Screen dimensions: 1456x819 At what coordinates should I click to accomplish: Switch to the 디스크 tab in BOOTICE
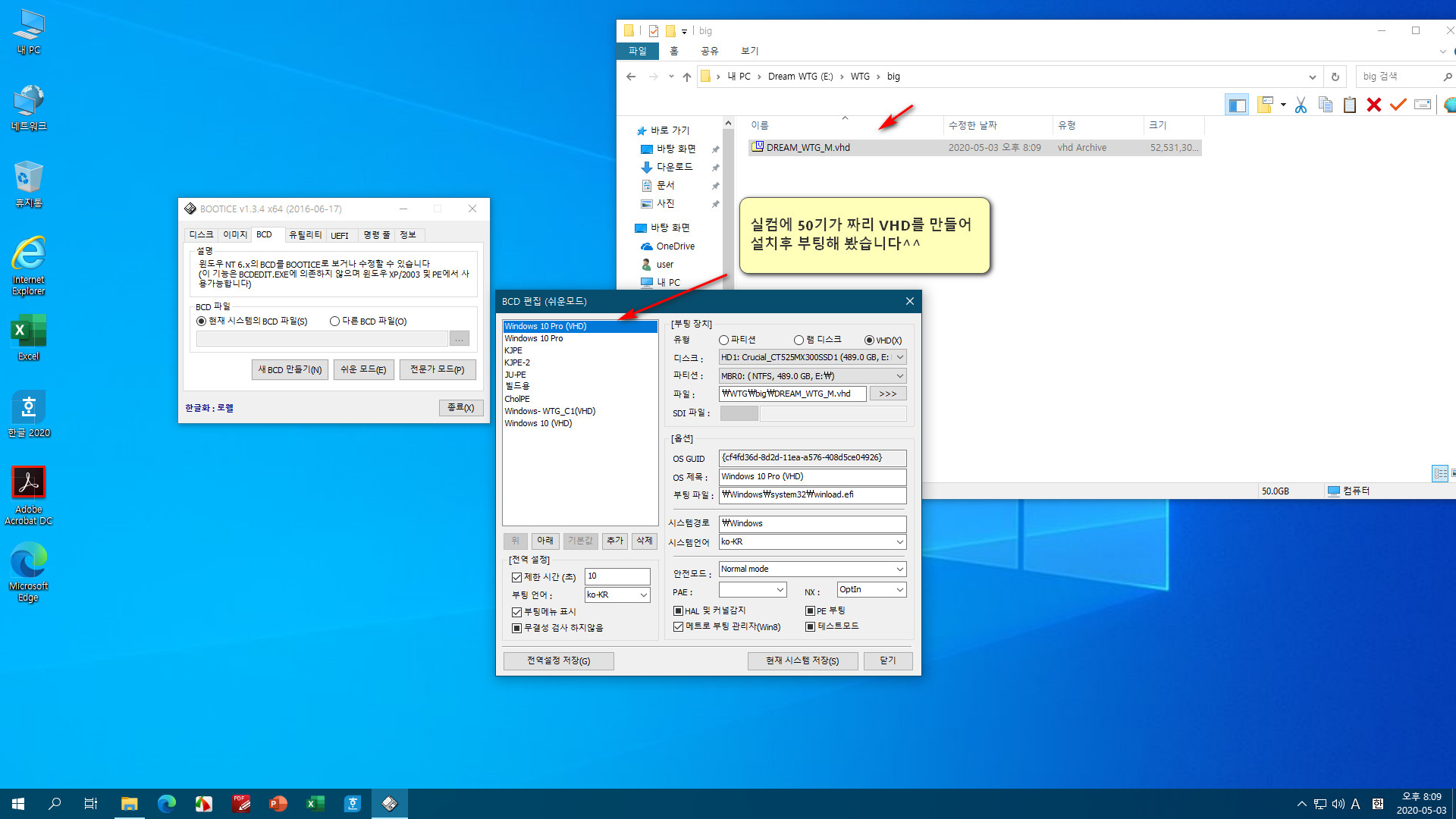point(201,235)
